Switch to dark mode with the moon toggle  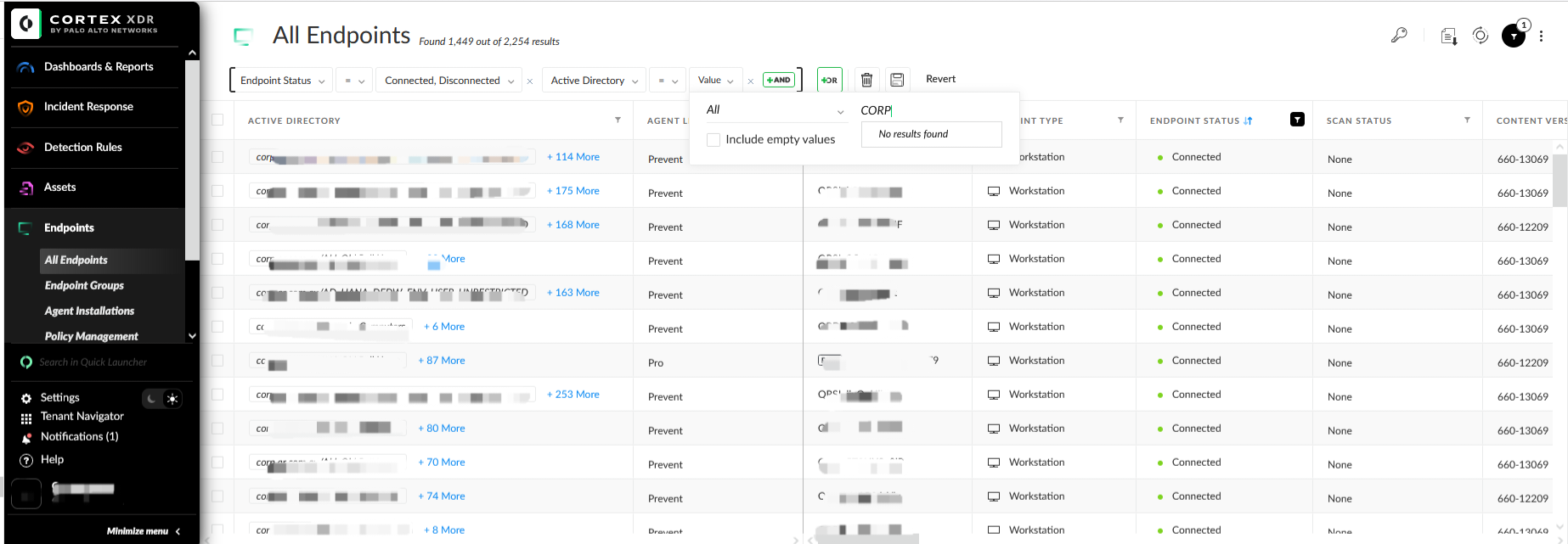click(152, 398)
